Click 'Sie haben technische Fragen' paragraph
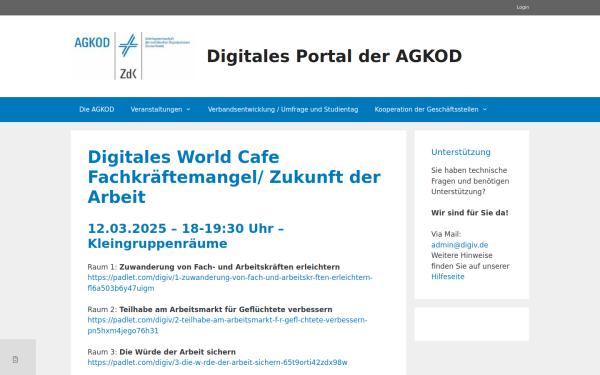 pos(470,181)
